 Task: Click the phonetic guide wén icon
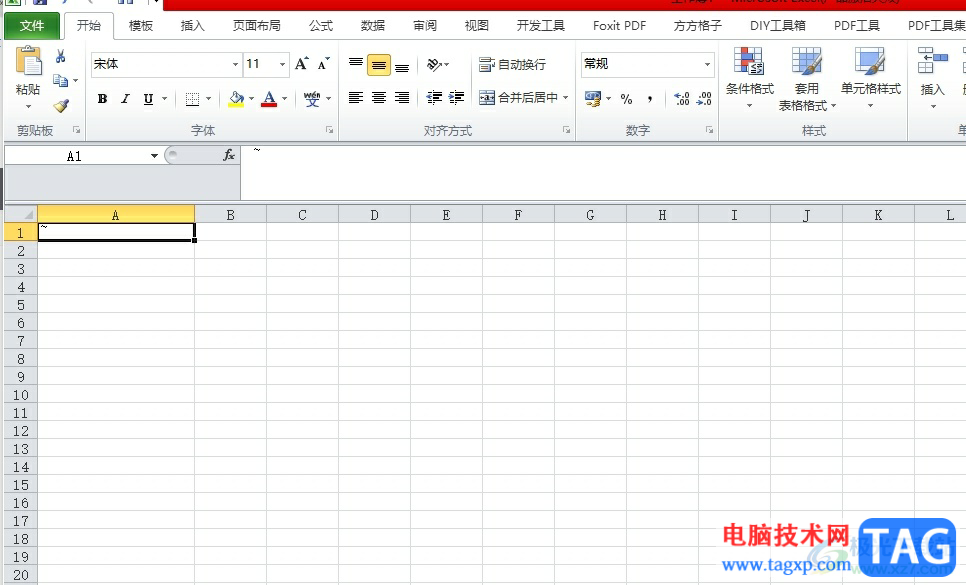[312, 99]
